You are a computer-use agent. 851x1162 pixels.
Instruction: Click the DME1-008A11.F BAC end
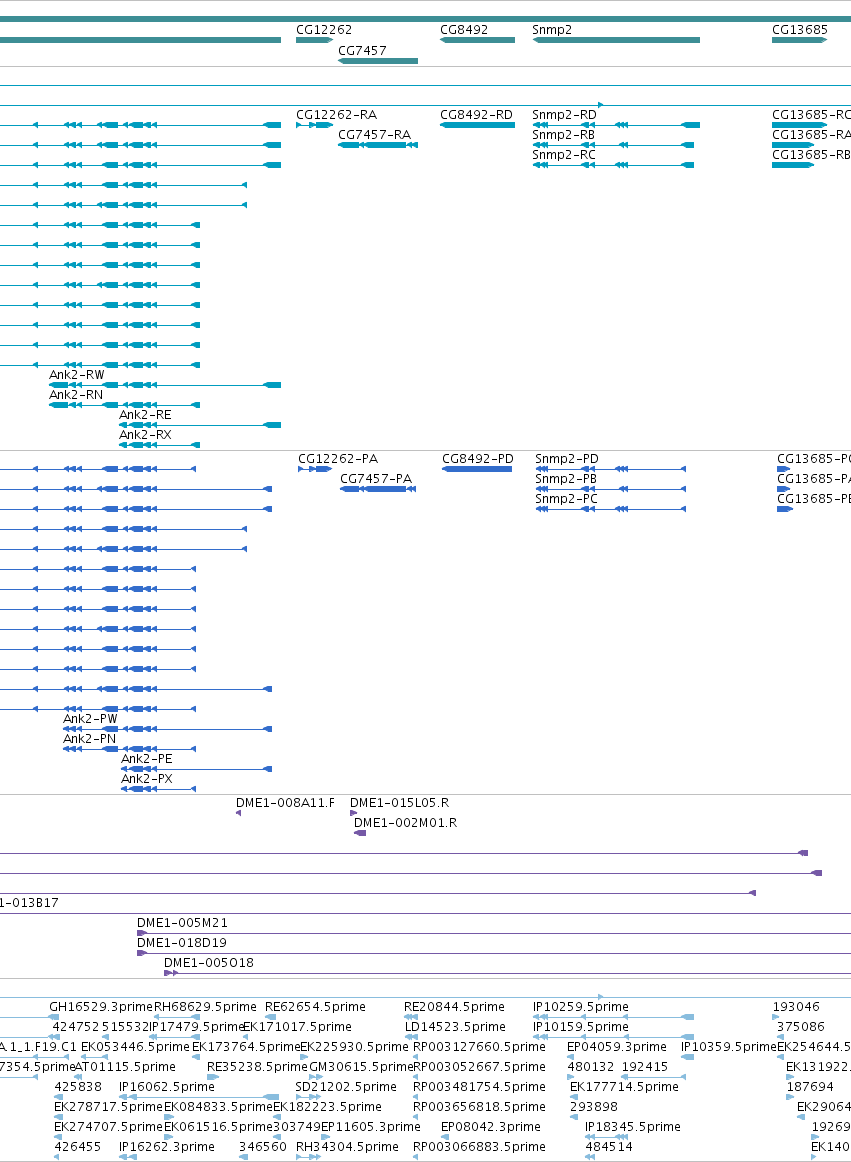(238, 813)
